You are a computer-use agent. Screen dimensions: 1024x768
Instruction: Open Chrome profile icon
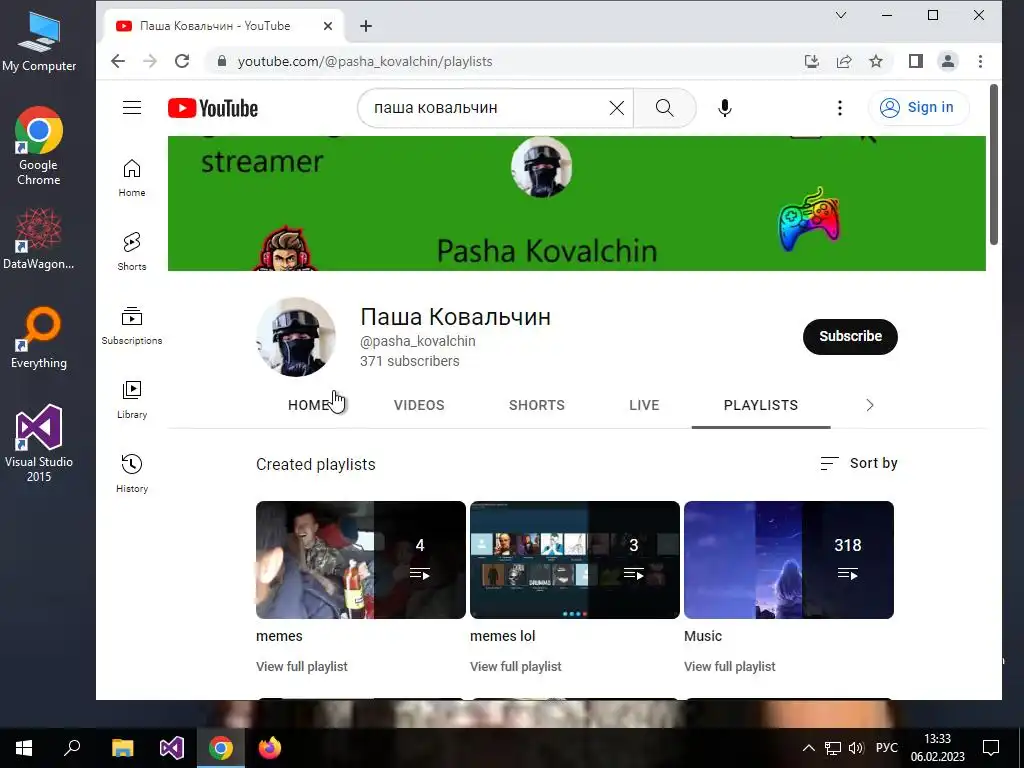[x=948, y=61]
